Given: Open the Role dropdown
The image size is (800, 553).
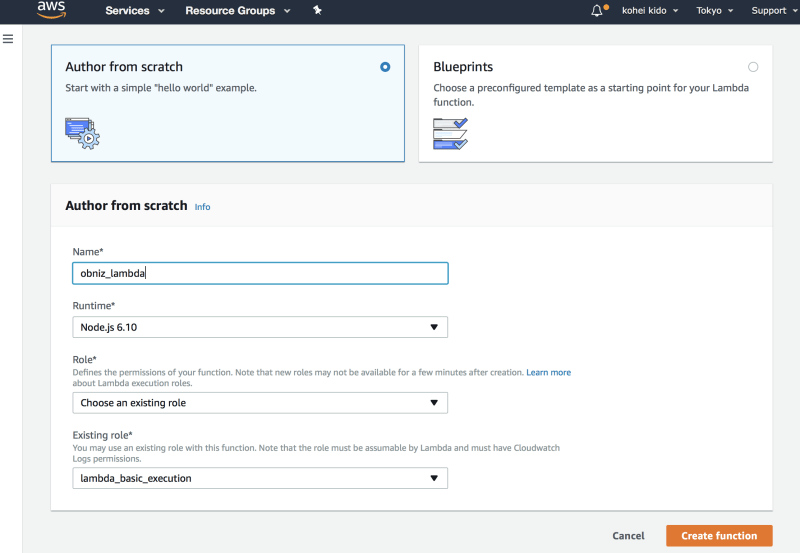Looking at the screenshot, I should pyautogui.click(x=260, y=403).
